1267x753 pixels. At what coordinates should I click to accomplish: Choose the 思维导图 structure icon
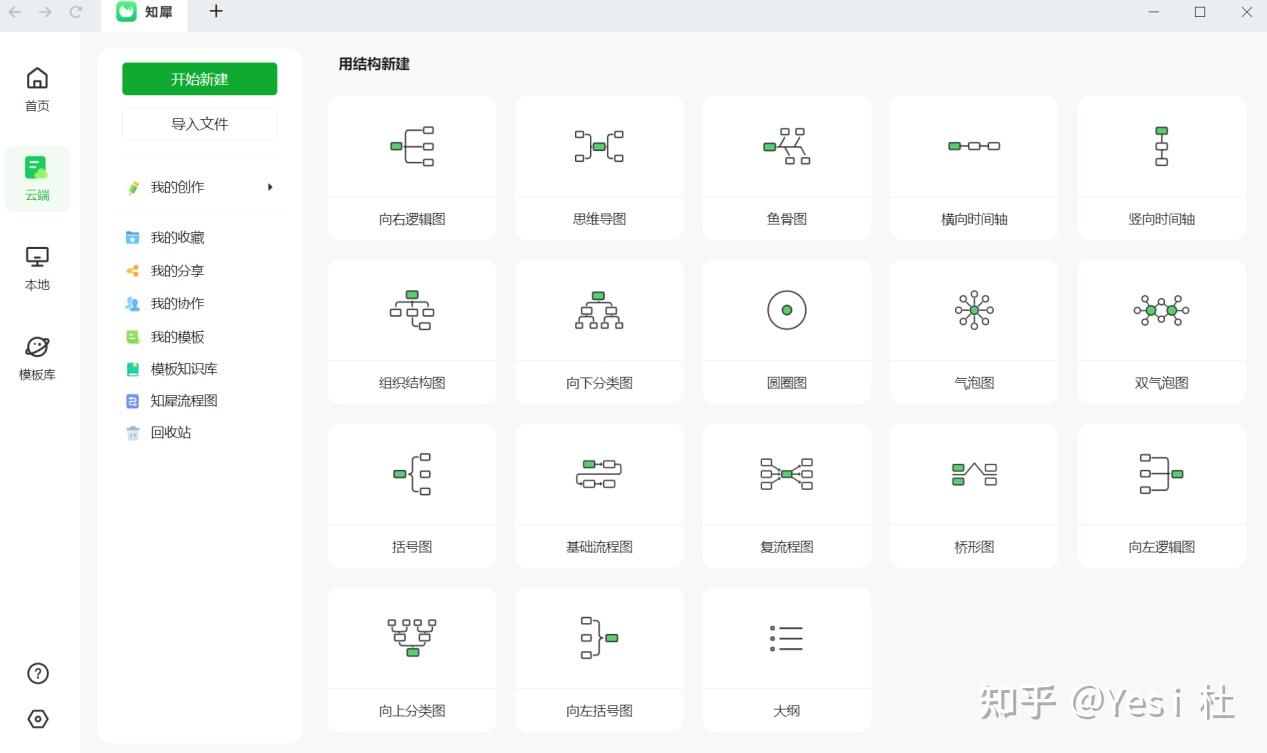pos(599,146)
